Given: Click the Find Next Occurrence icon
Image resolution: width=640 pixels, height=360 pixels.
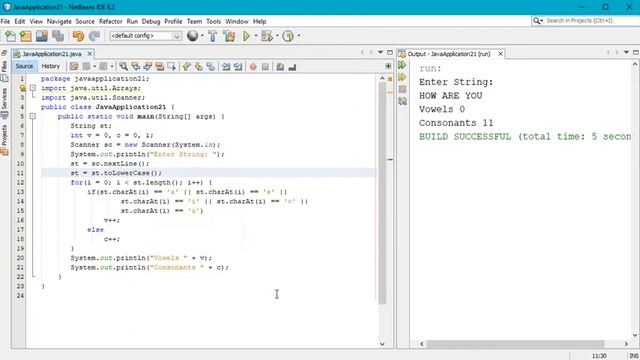Looking at the screenshot, I should pyautogui.click(x=147, y=67).
